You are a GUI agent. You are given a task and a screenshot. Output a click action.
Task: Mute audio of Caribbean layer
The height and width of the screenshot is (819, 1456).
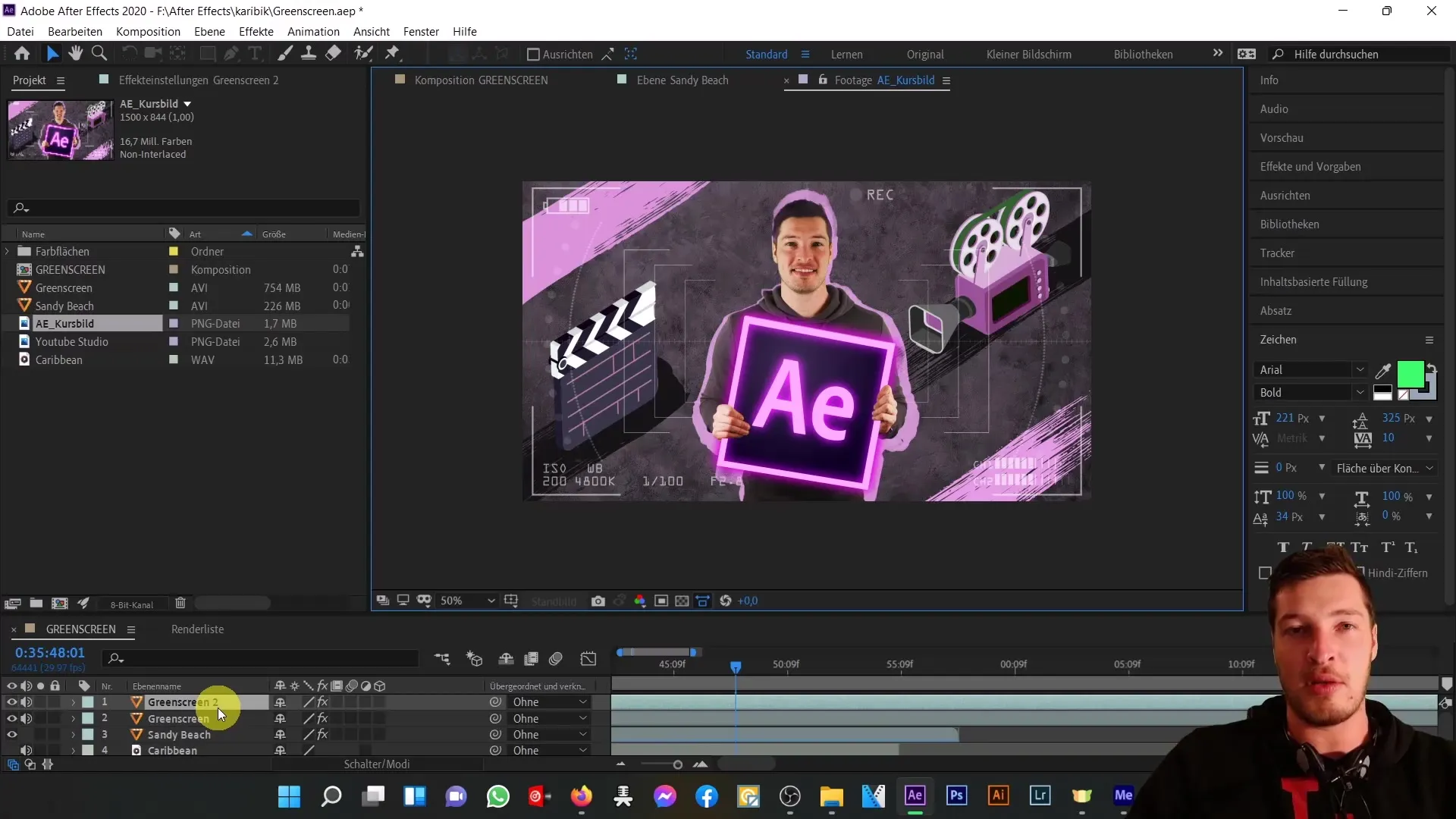(x=27, y=751)
